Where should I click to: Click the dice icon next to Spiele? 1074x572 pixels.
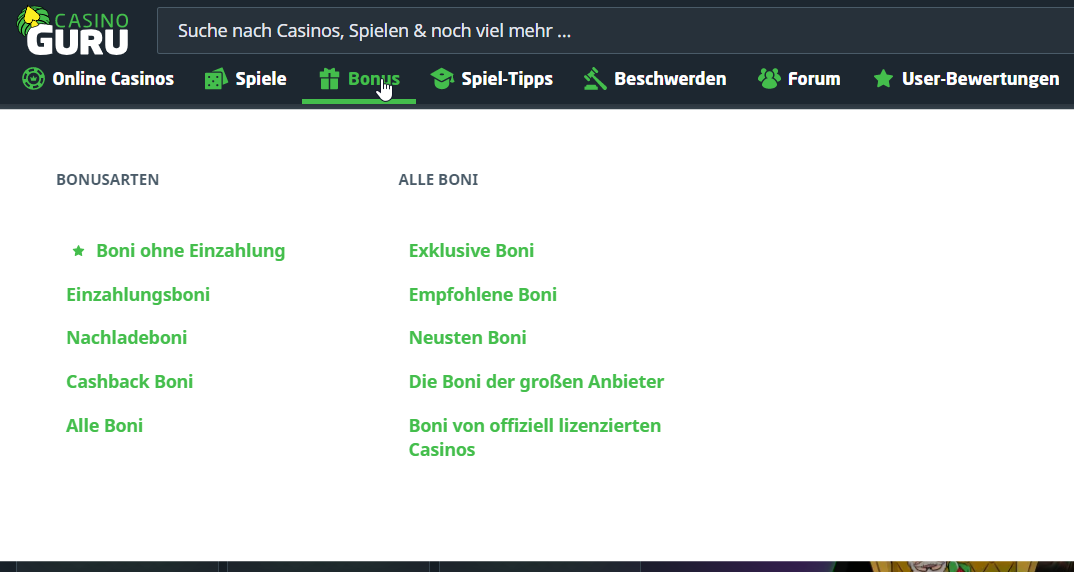click(x=215, y=79)
